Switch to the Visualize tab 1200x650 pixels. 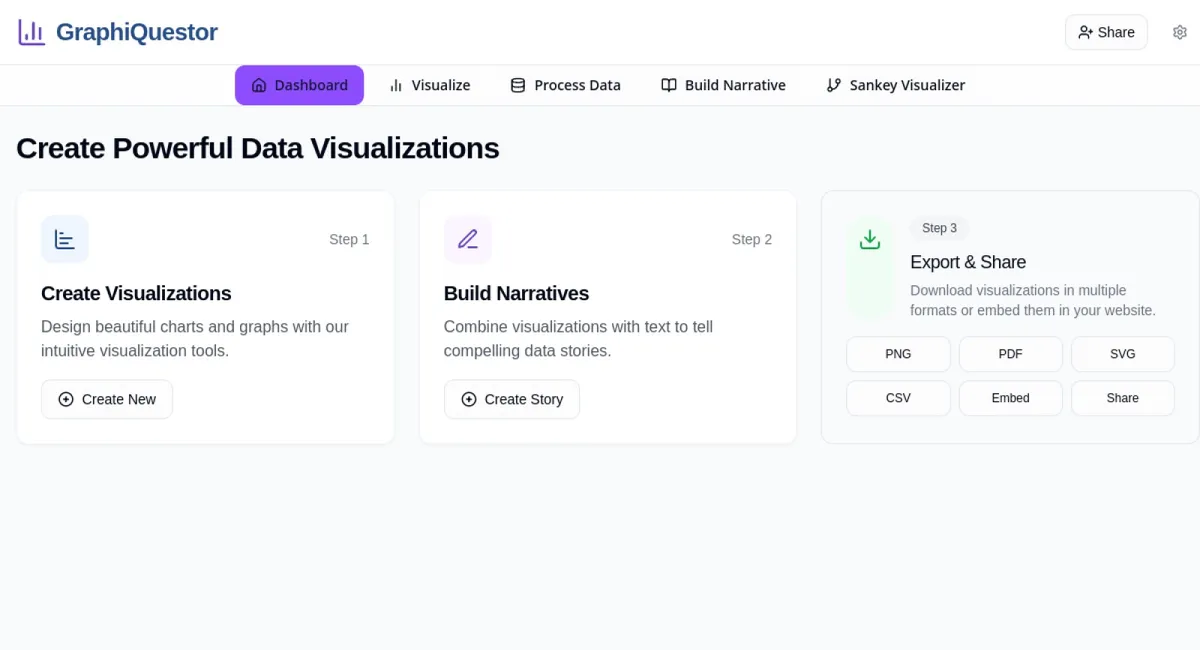pos(430,86)
